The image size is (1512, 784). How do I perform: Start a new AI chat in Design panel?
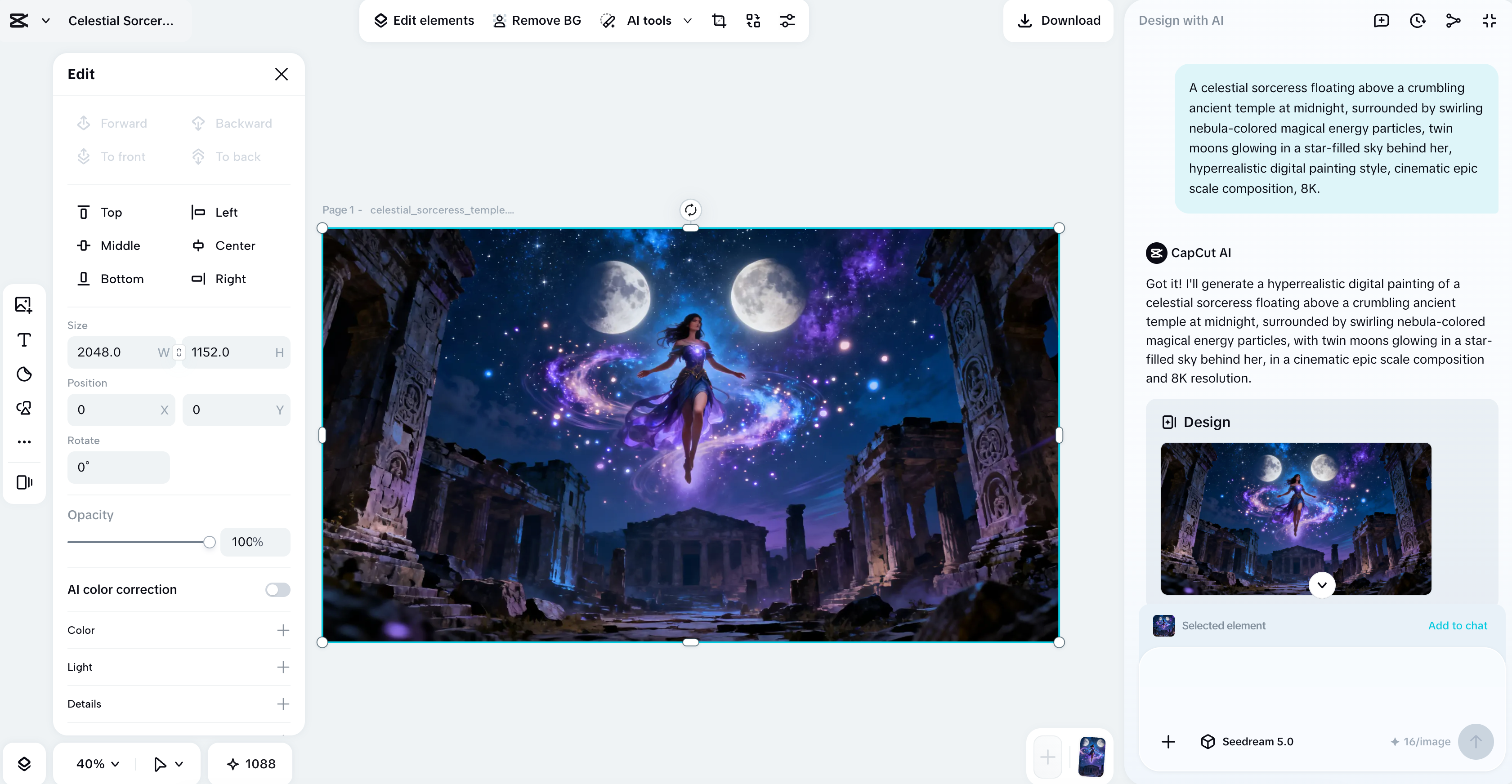(1381, 21)
